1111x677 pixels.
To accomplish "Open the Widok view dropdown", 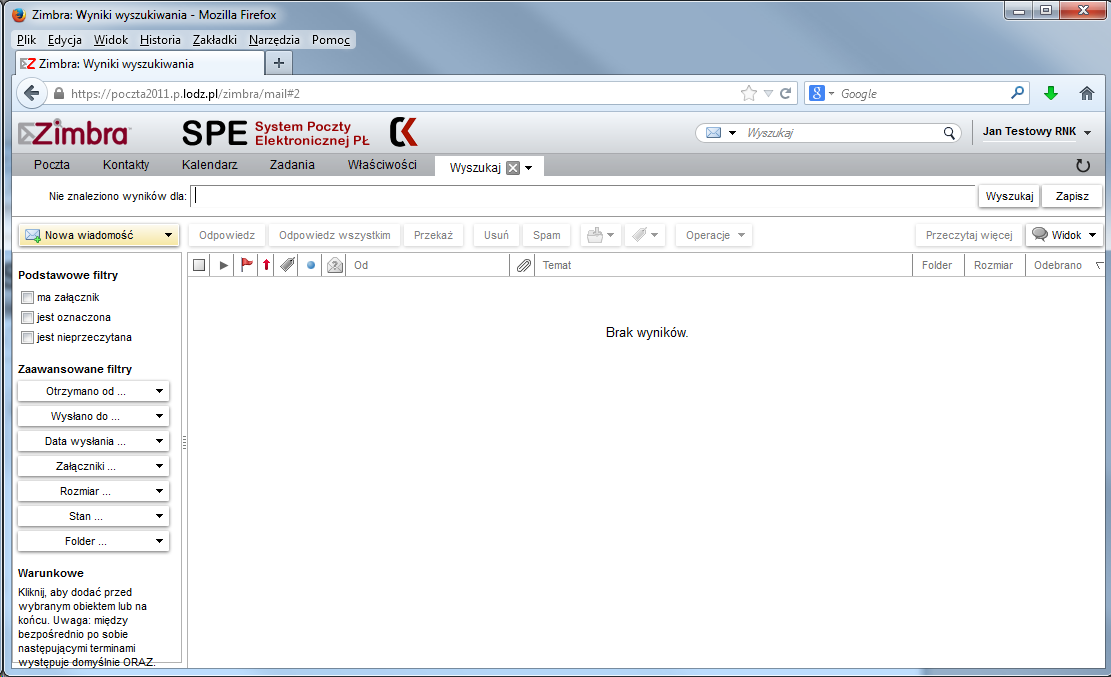I will coord(1064,235).
